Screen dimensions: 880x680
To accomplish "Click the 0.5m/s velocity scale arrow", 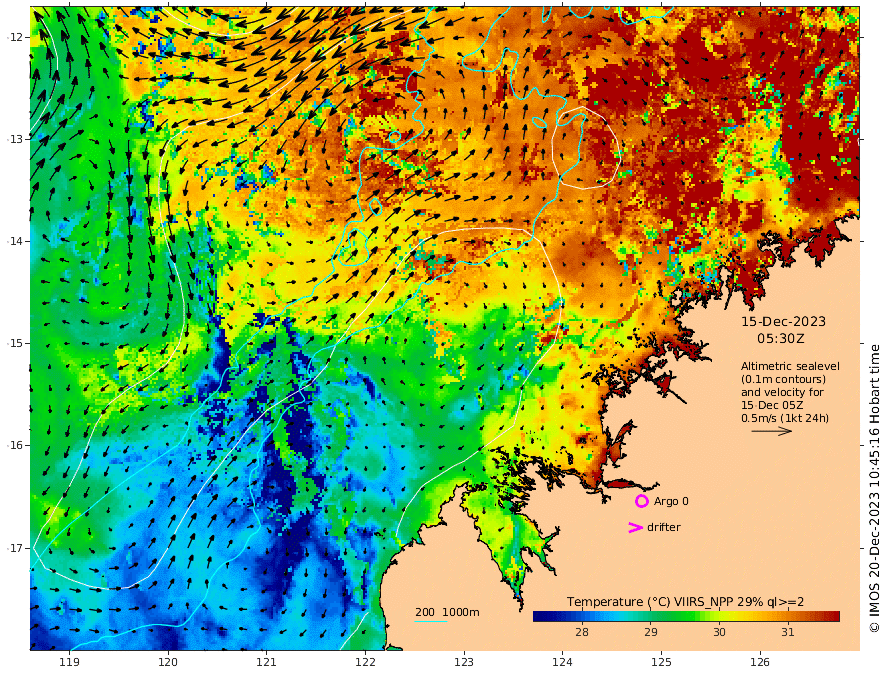I will tap(771, 431).
